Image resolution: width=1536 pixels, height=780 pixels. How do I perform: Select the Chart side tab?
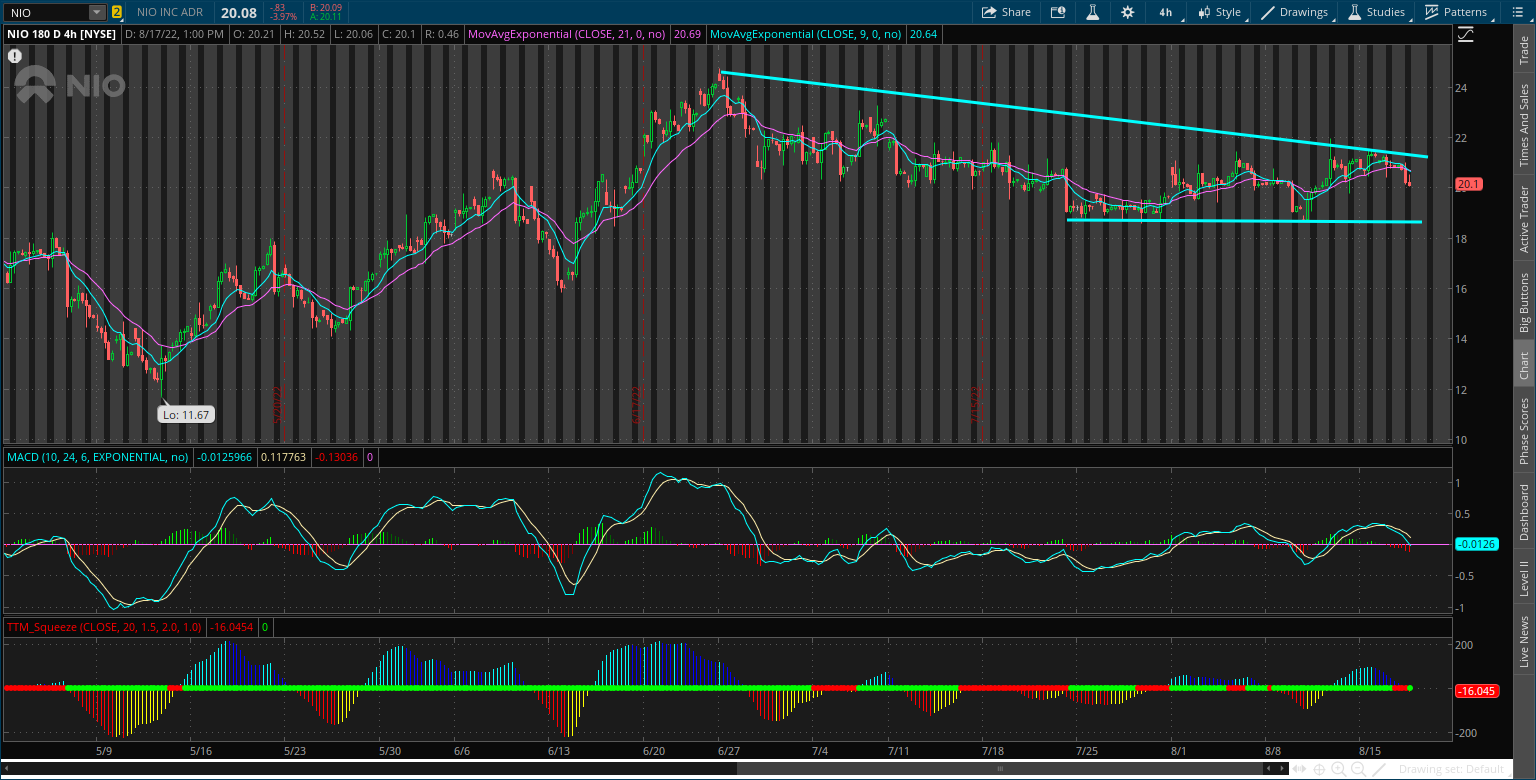pyautogui.click(x=1524, y=366)
